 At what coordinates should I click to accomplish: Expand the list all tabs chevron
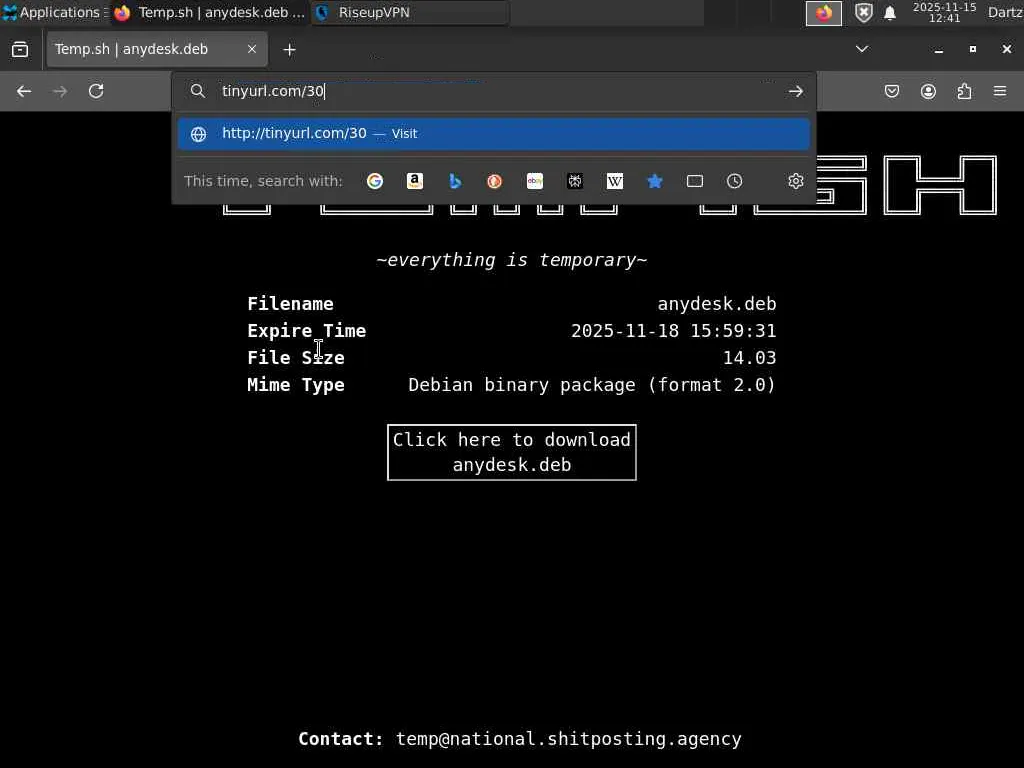click(x=862, y=49)
